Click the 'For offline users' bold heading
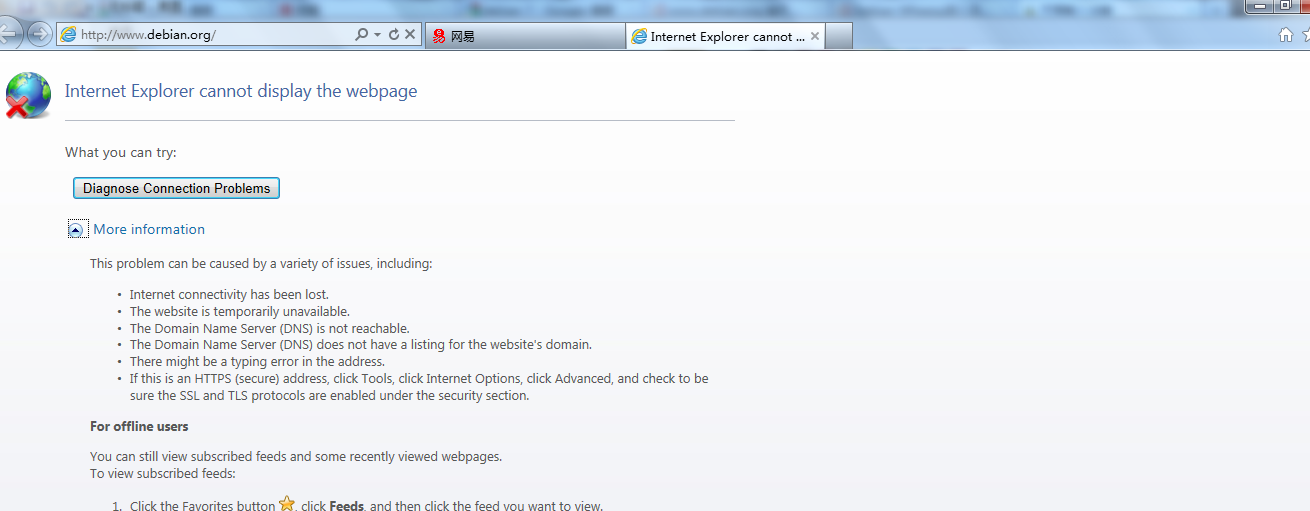This screenshot has height=511, width=1310. [x=139, y=426]
